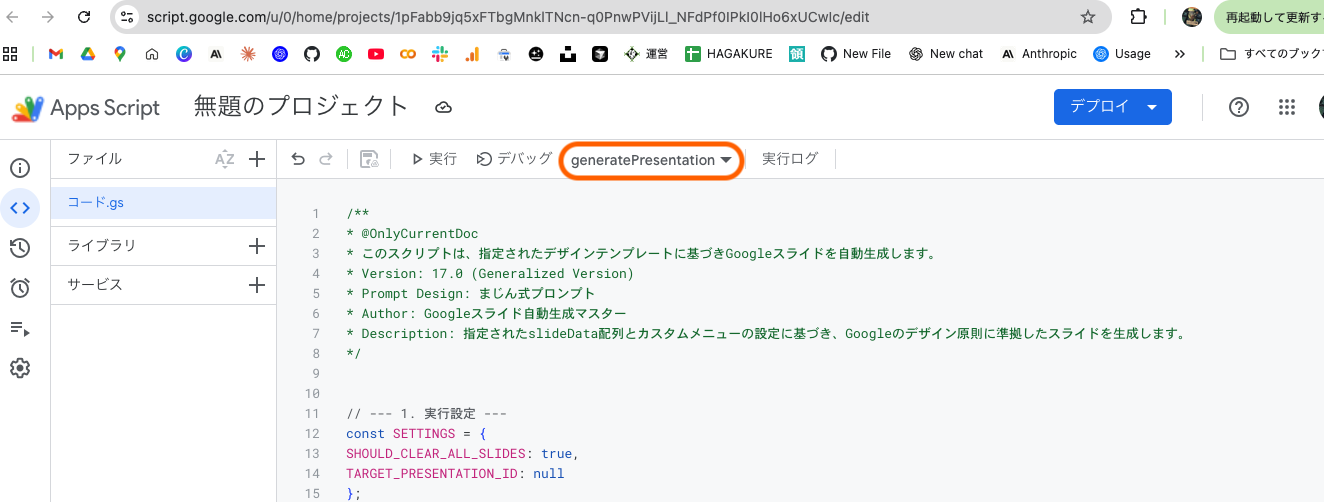Add a library with plus icon
1324x502 pixels.
(x=256, y=246)
